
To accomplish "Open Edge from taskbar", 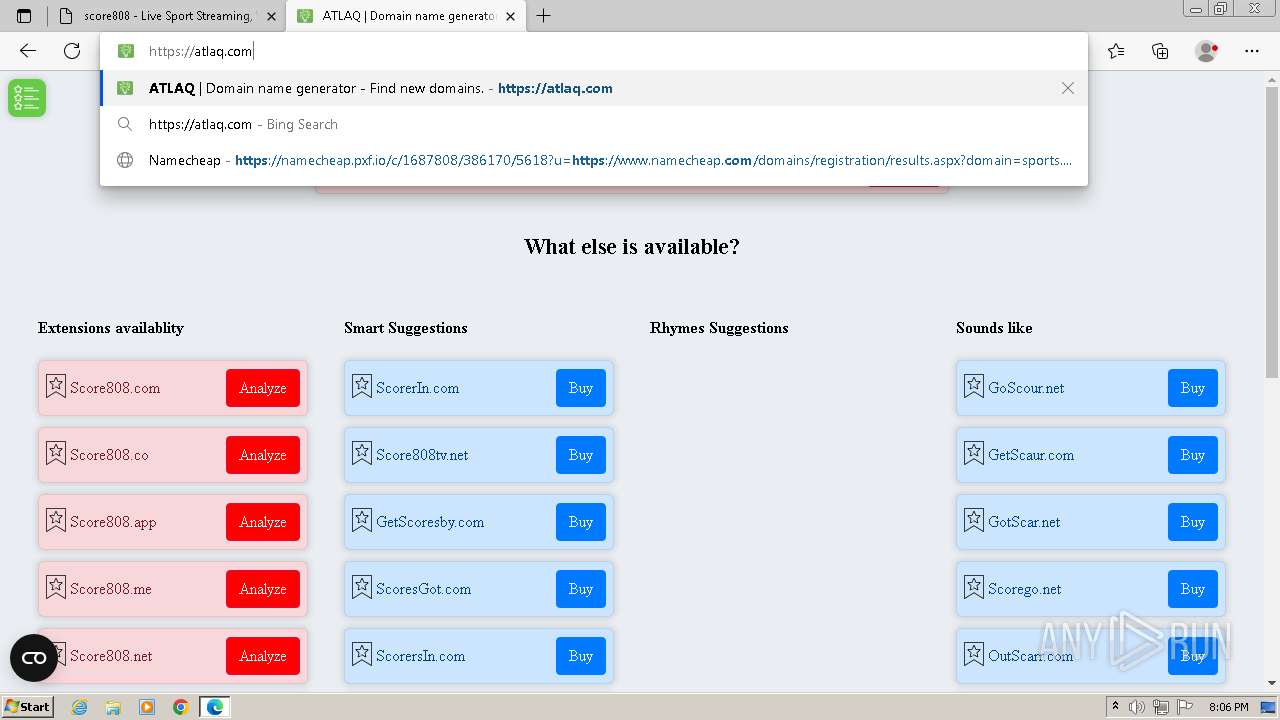I will point(215,707).
